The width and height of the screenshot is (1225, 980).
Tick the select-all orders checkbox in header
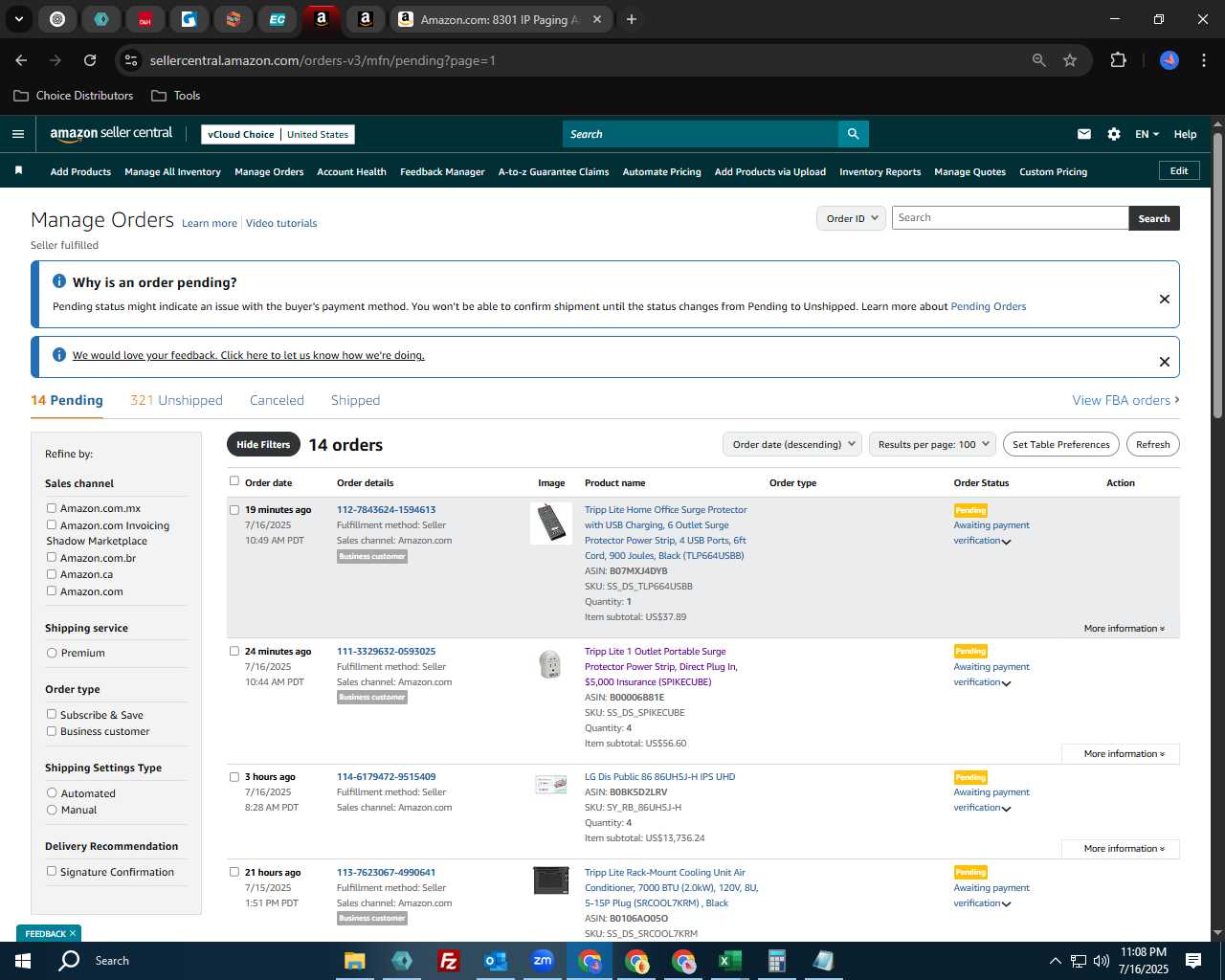[234, 481]
